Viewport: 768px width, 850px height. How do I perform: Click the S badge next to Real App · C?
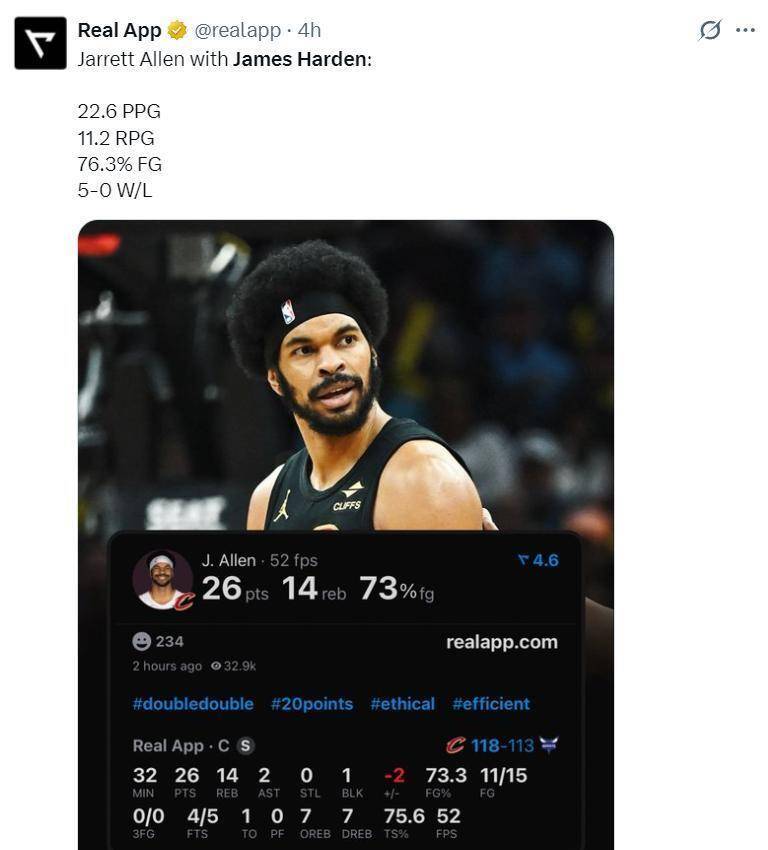(x=245, y=746)
